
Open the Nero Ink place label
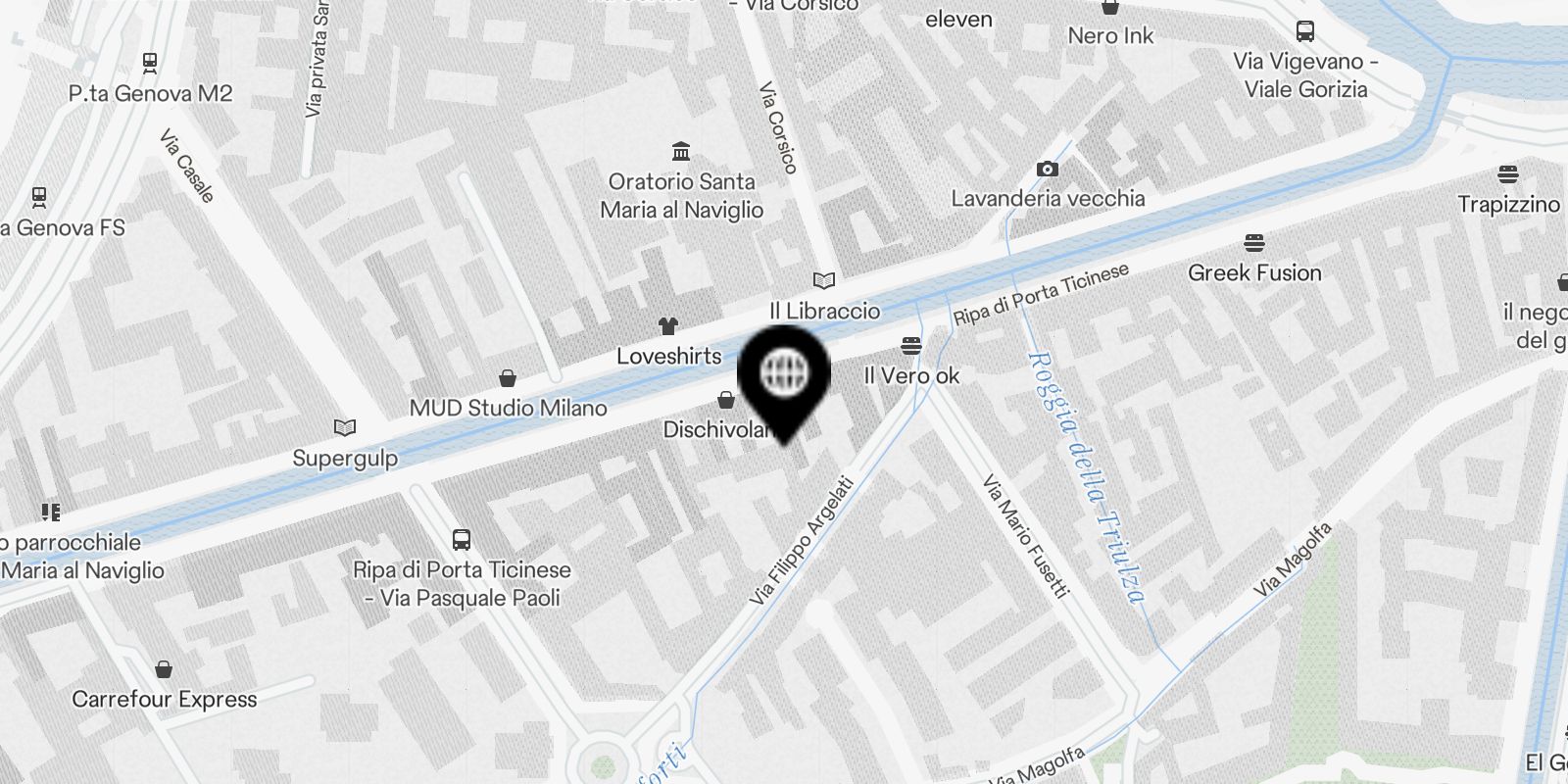[1110, 35]
